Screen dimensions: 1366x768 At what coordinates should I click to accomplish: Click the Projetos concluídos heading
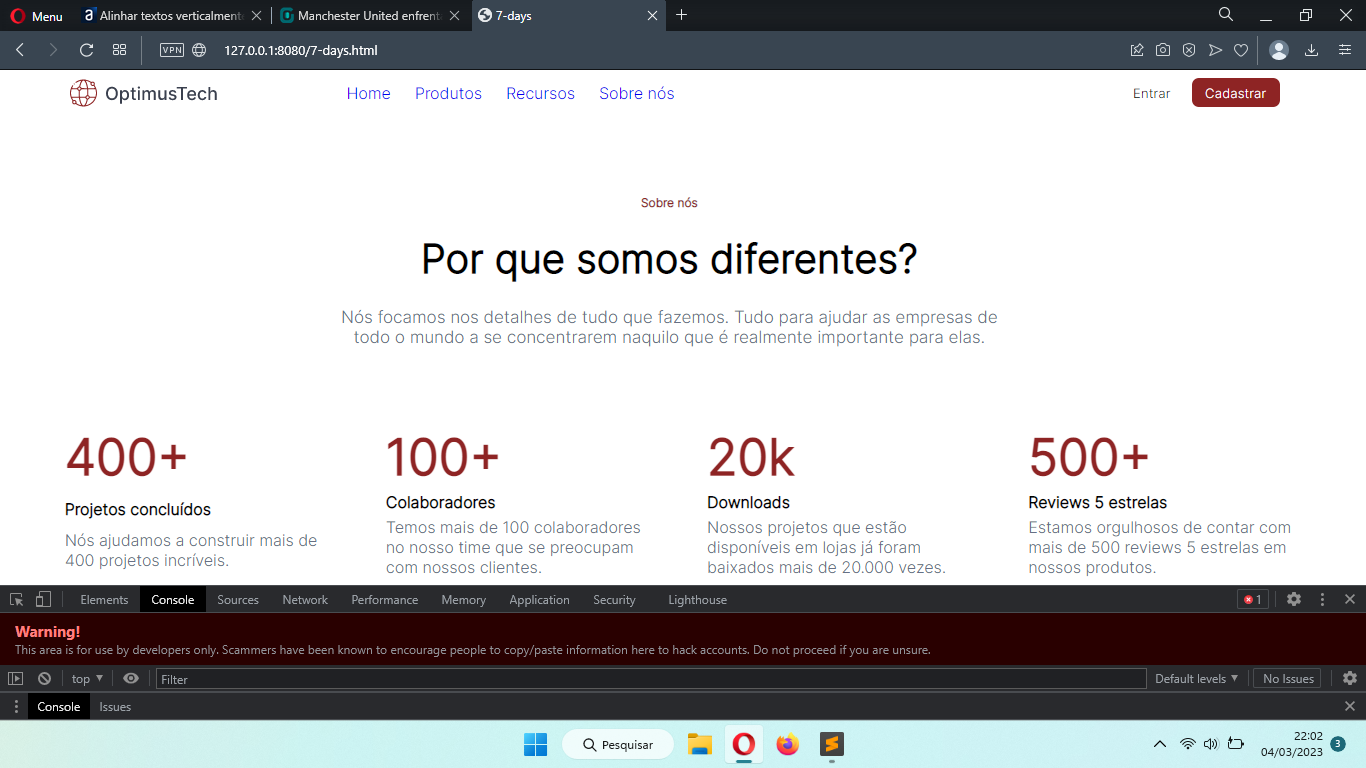click(x=138, y=510)
